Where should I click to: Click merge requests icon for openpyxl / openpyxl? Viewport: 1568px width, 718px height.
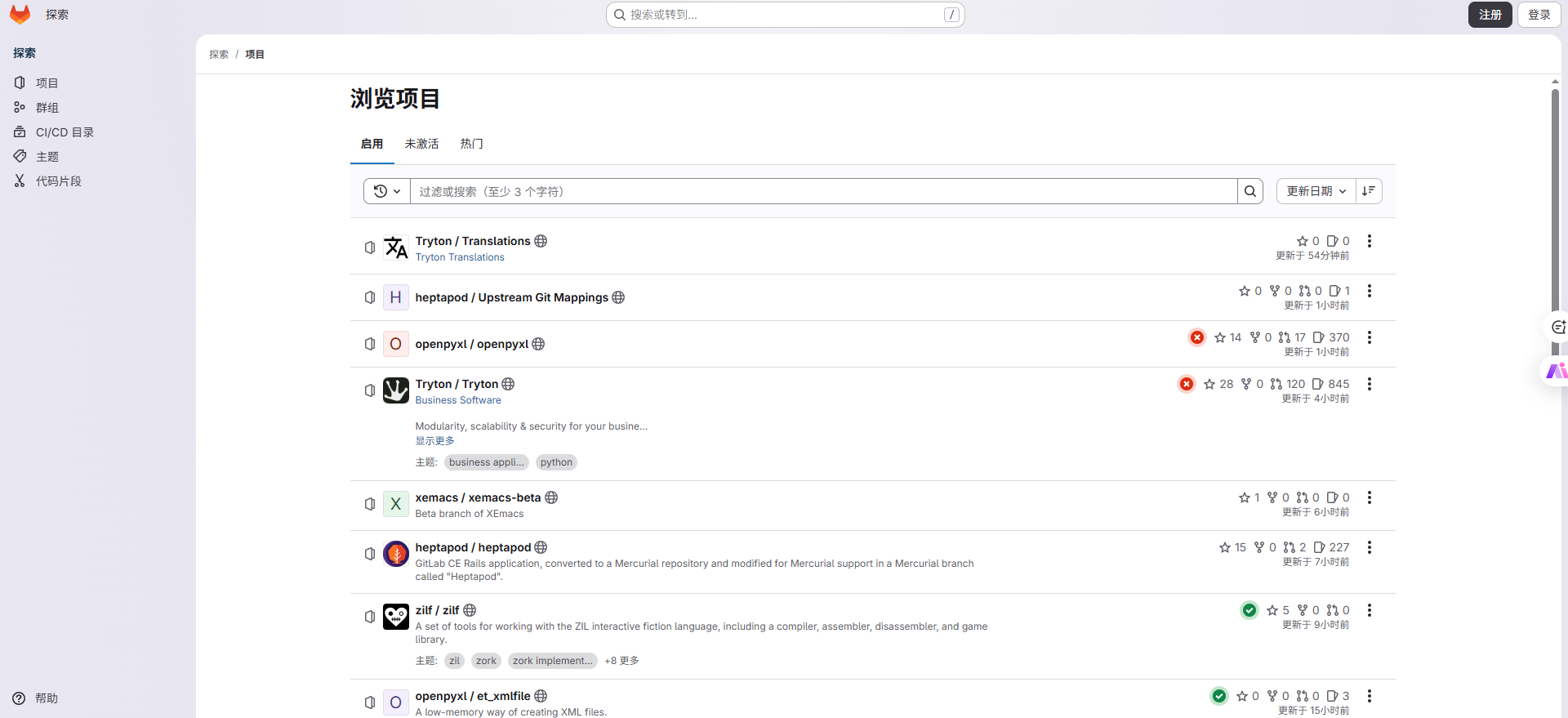(1285, 337)
